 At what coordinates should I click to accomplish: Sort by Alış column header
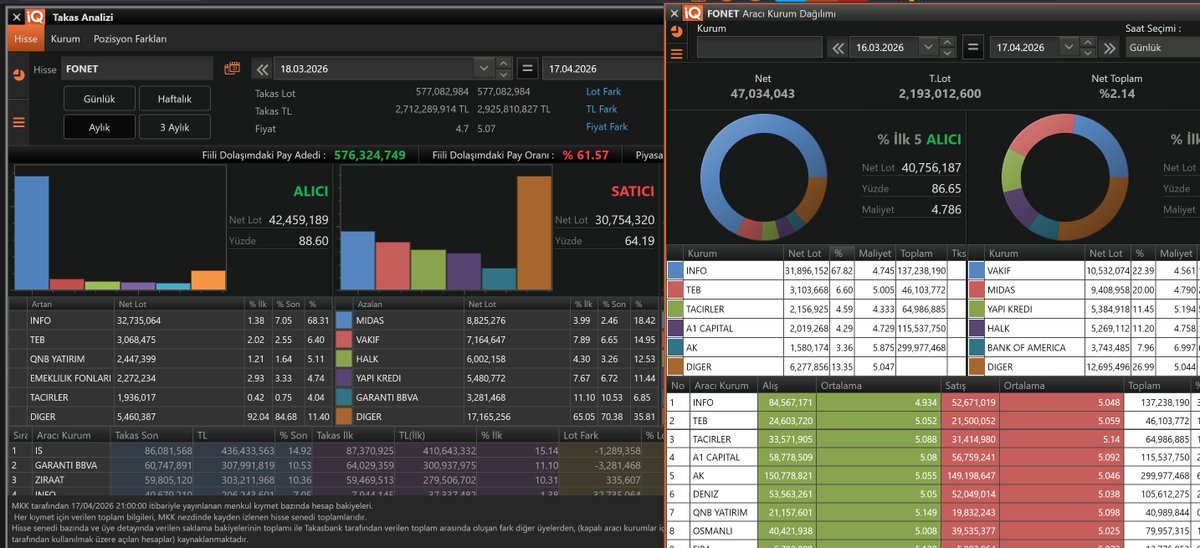[788, 385]
